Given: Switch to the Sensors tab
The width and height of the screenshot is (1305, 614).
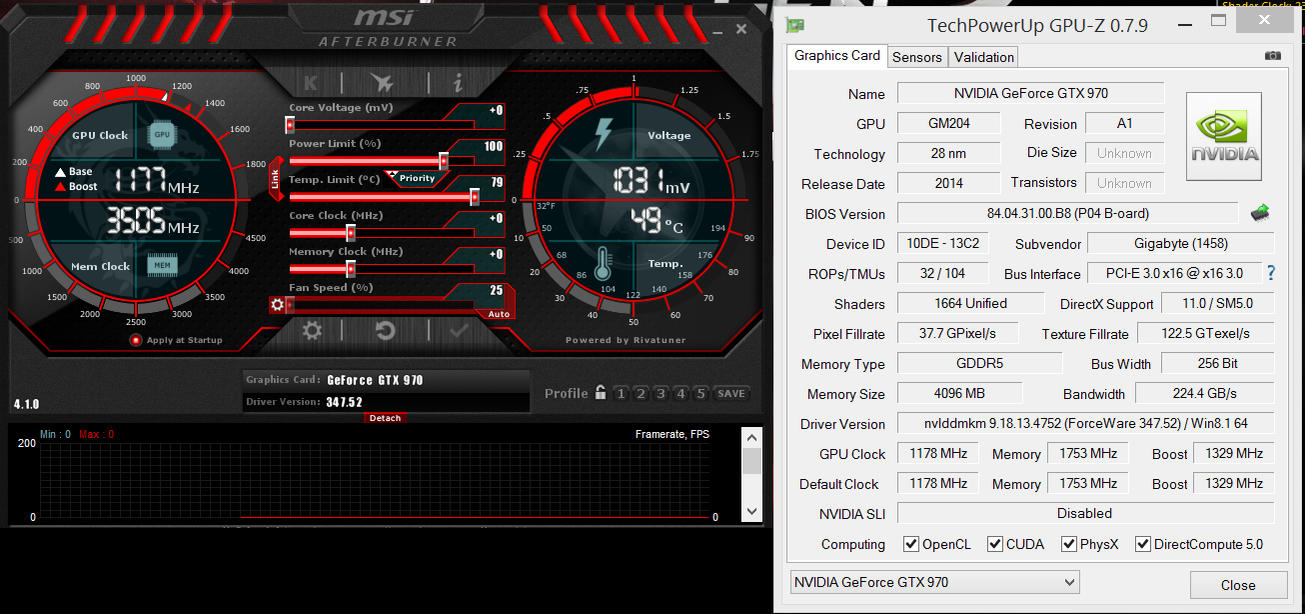Looking at the screenshot, I should (917, 57).
